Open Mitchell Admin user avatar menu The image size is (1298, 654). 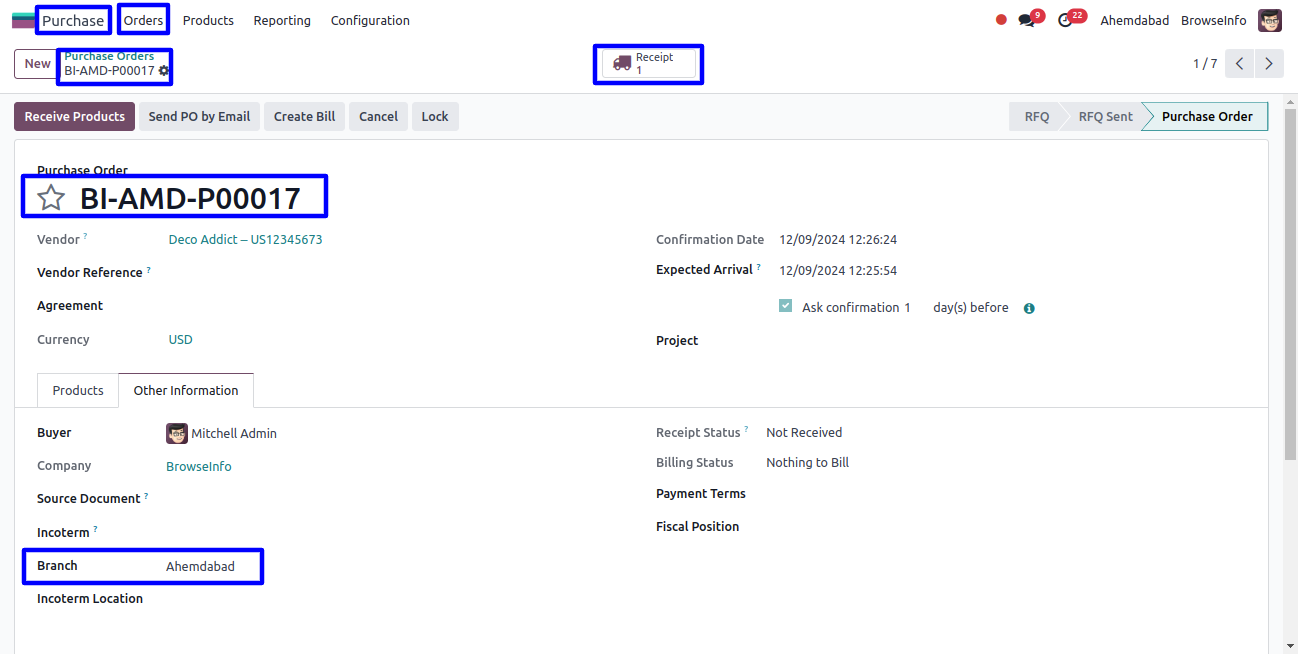pos(1269,20)
